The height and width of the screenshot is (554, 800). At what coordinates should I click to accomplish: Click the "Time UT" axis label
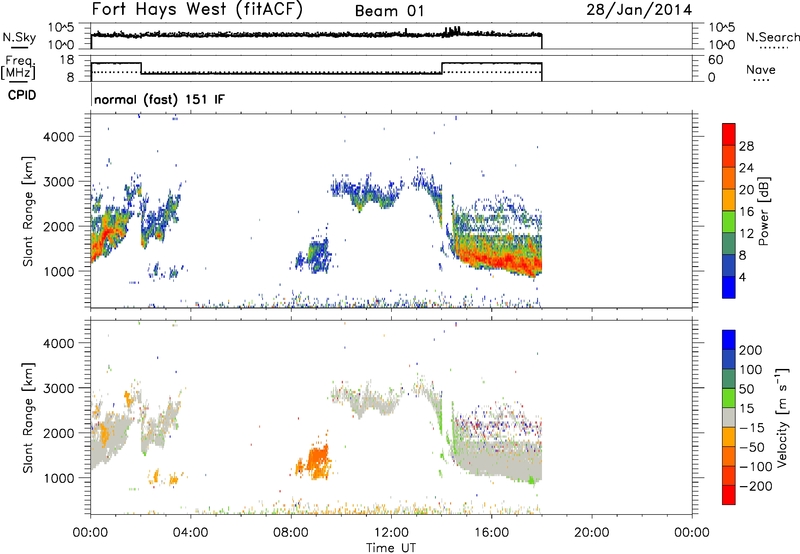click(391, 548)
